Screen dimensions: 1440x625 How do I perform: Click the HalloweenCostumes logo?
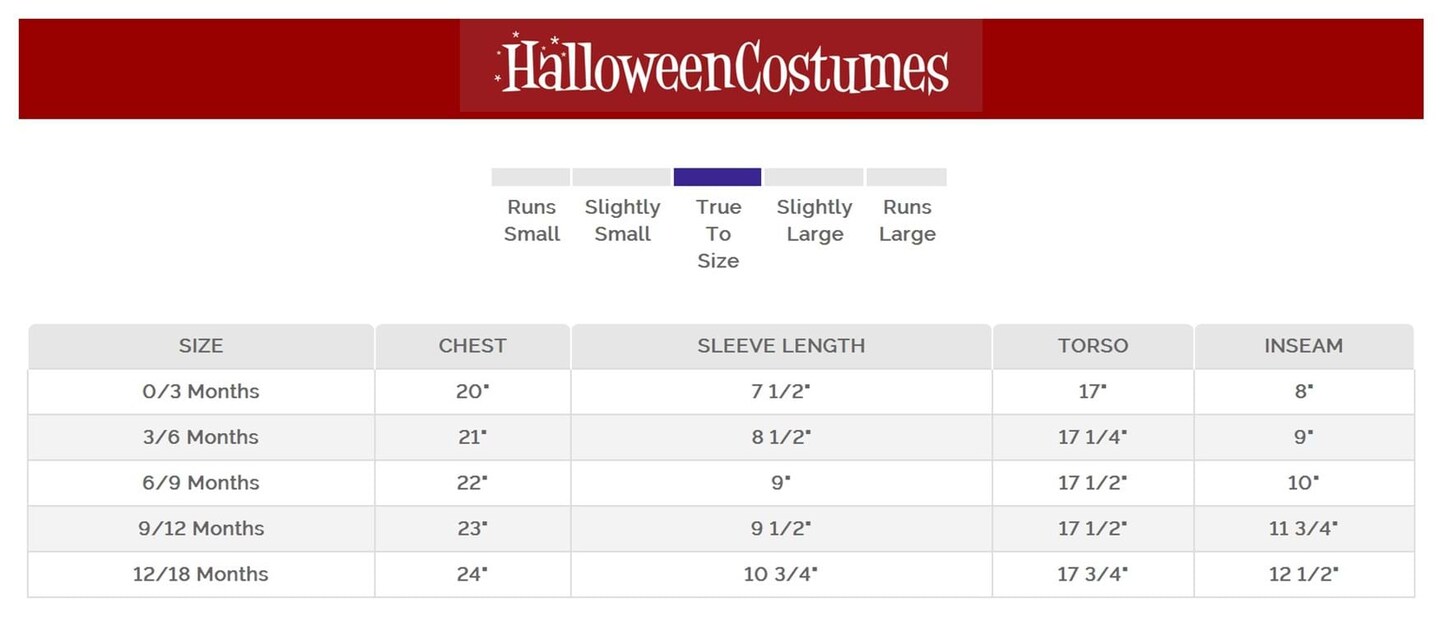pos(721,66)
